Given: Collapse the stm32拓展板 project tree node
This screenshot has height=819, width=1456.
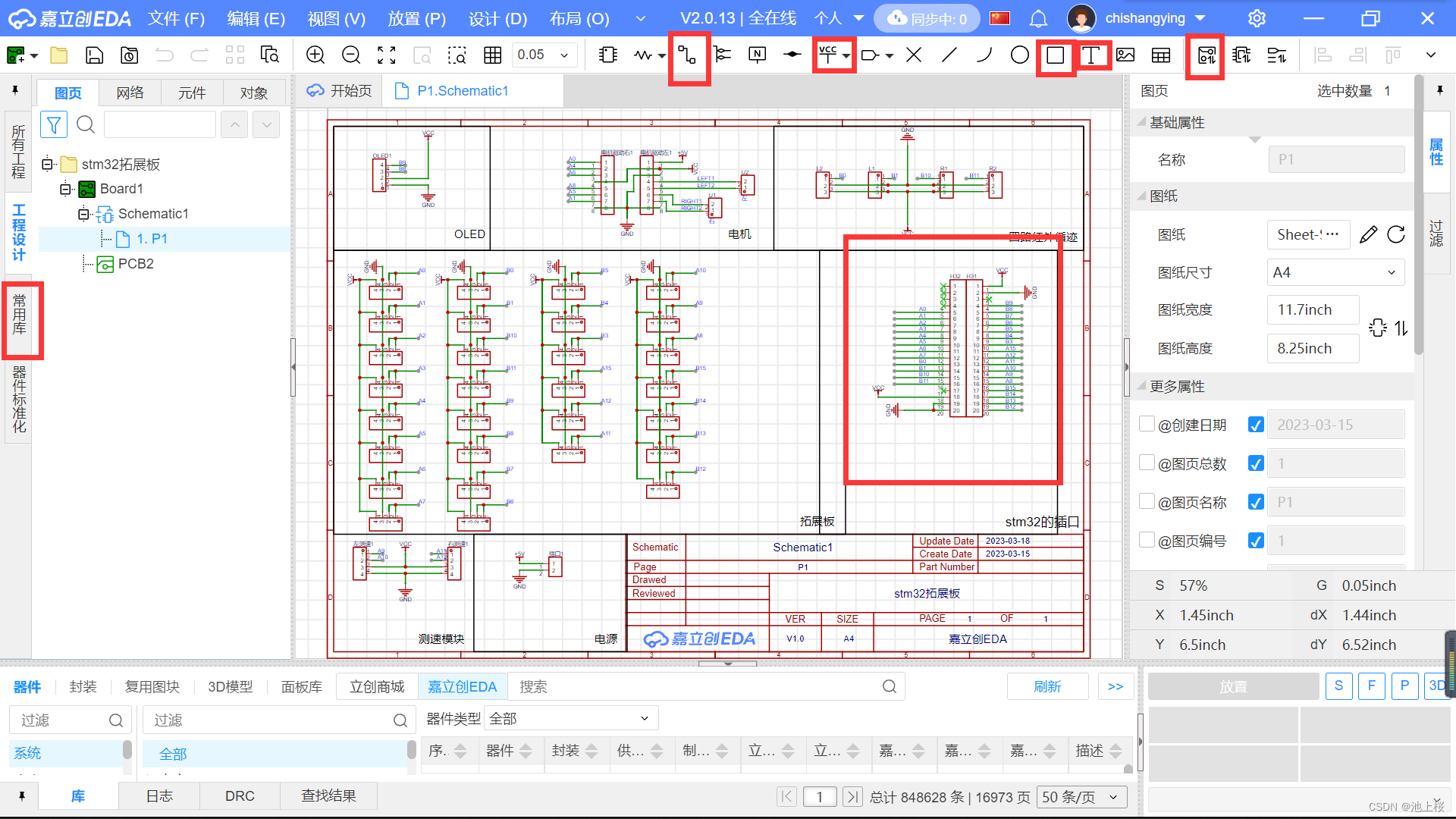Looking at the screenshot, I should (48, 165).
